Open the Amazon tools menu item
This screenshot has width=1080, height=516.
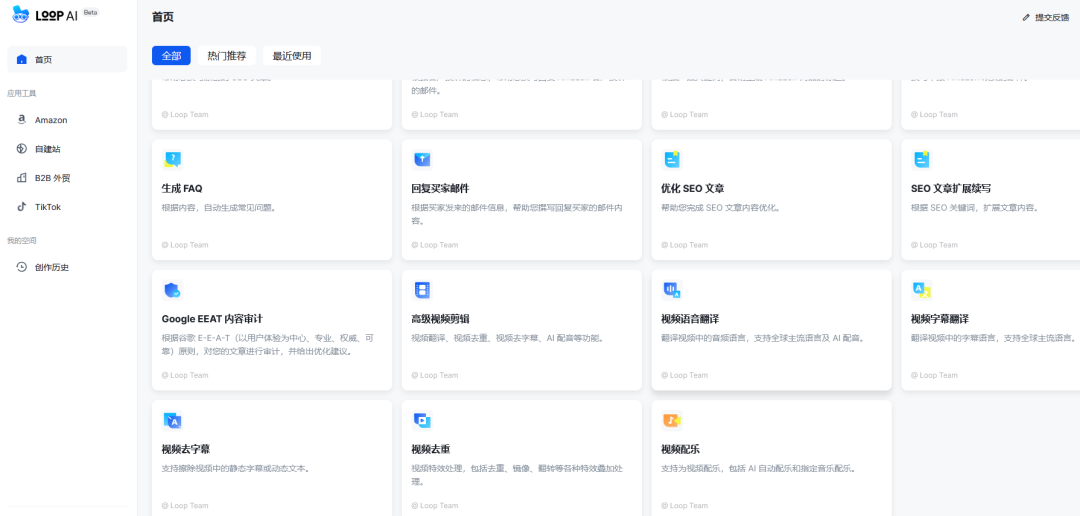pyautogui.click(x=51, y=120)
